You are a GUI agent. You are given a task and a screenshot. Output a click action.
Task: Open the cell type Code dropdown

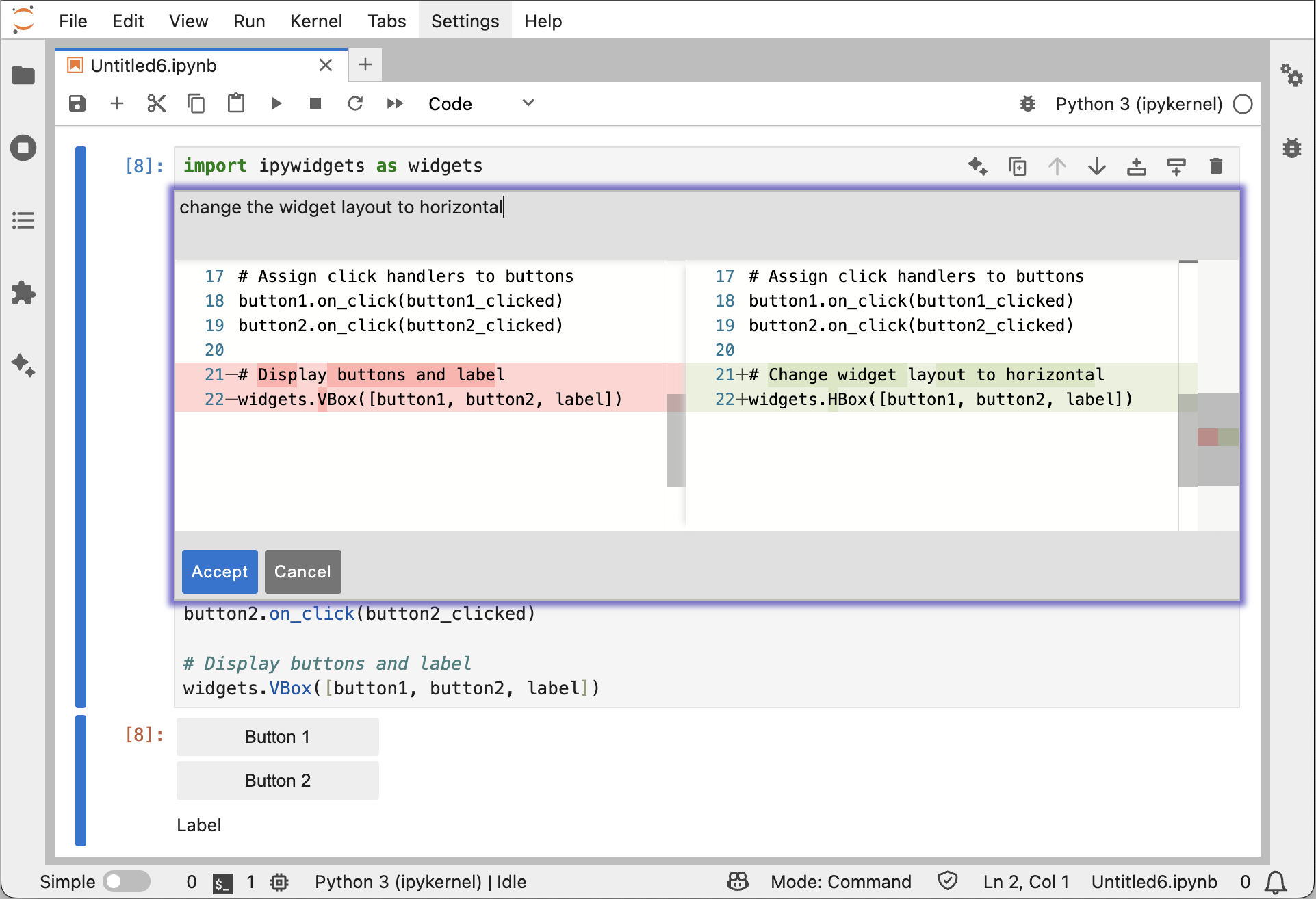tap(481, 104)
